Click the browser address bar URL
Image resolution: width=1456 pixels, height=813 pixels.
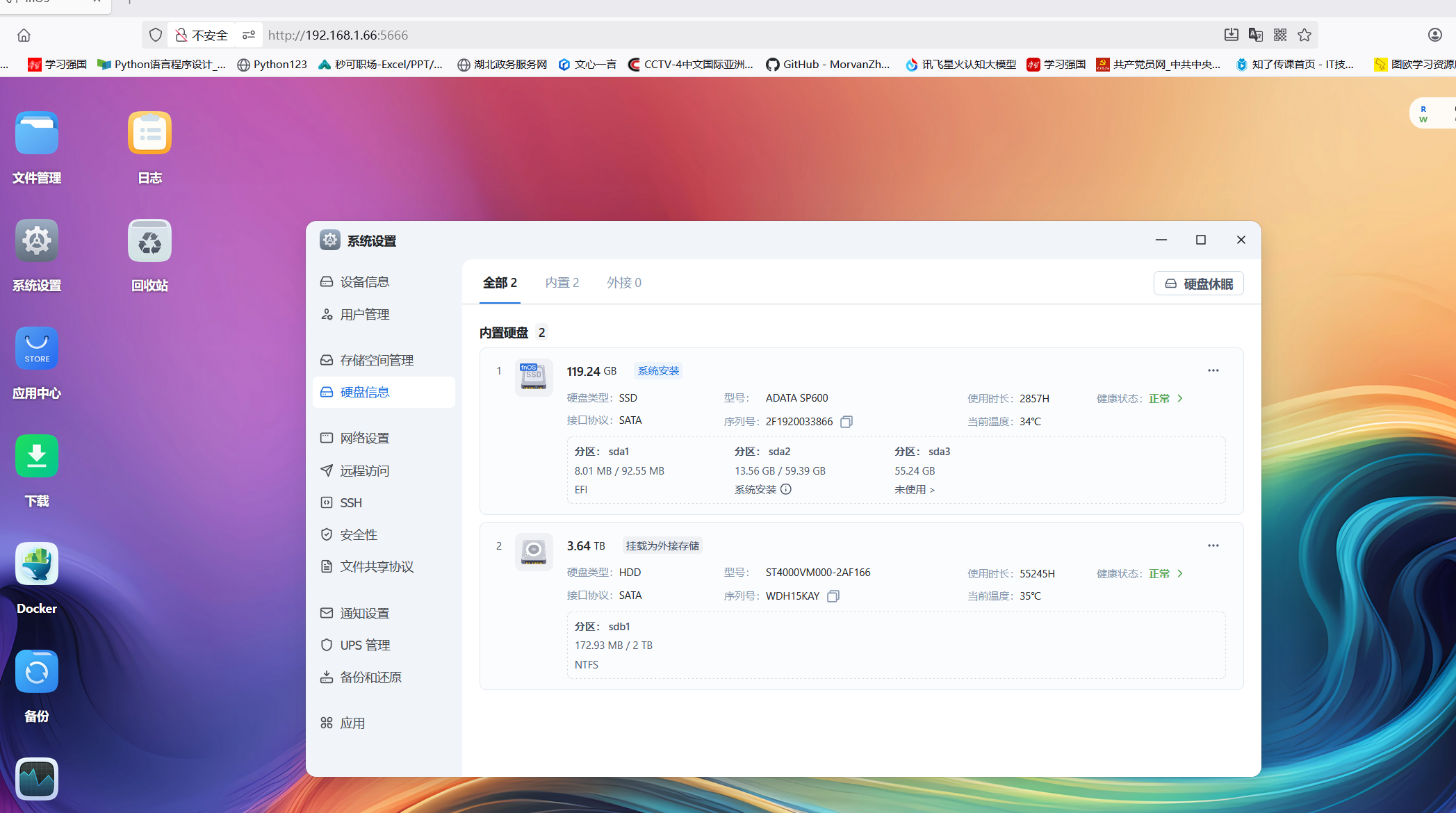338,35
